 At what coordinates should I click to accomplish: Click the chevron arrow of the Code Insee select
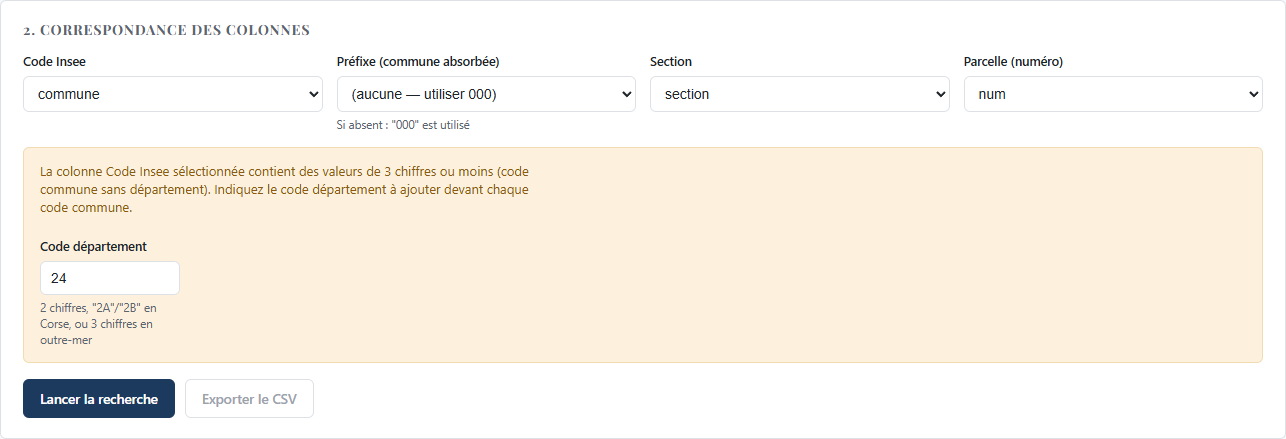314,95
